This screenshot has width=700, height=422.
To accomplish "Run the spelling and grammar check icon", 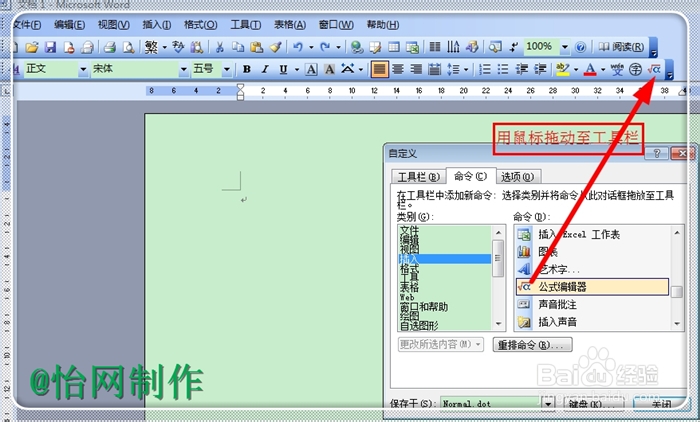I will pyautogui.click(x=178, y=47).
